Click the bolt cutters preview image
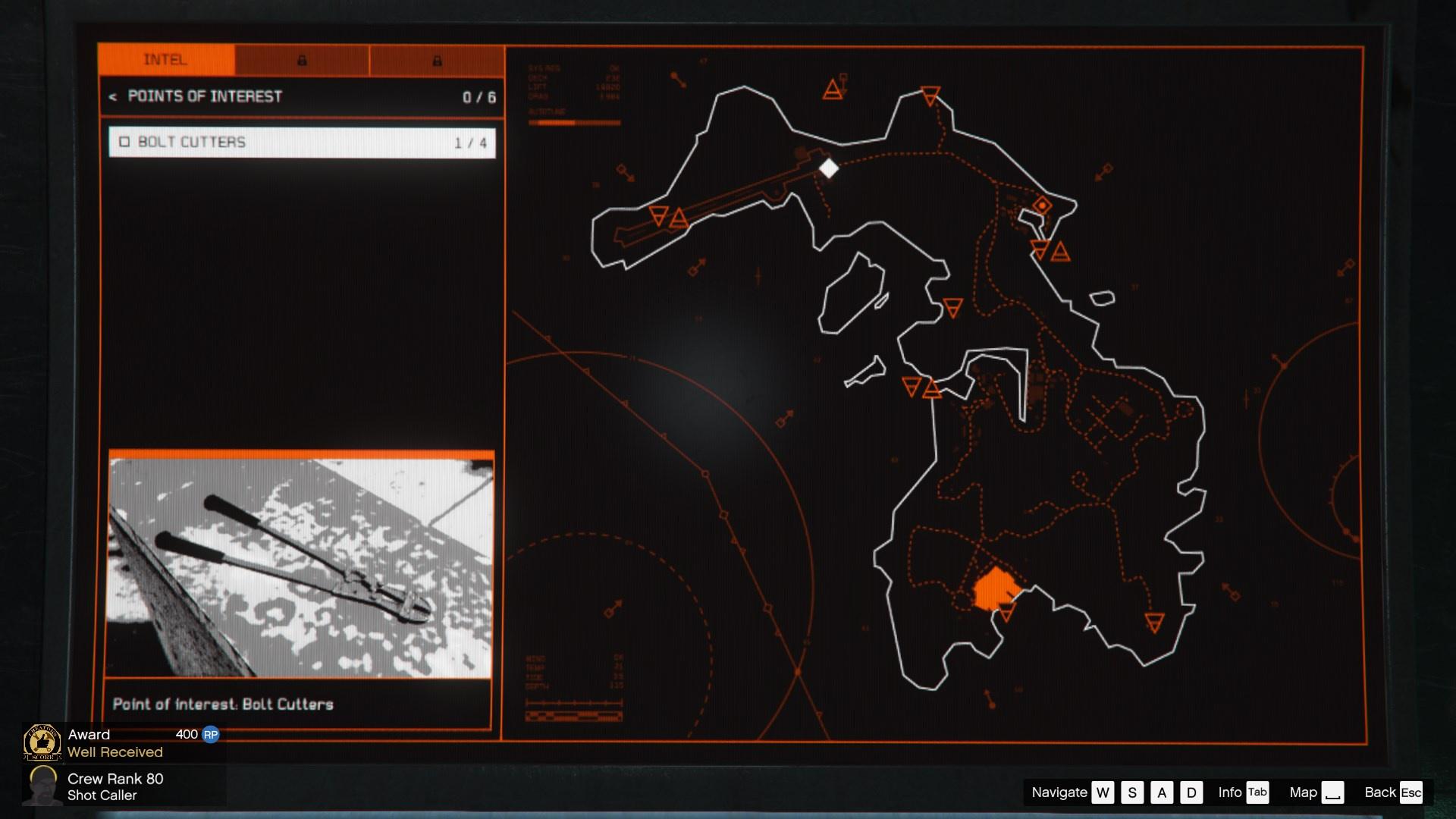Viewport: 1456px width, 819px height. [x=301, y=566]
